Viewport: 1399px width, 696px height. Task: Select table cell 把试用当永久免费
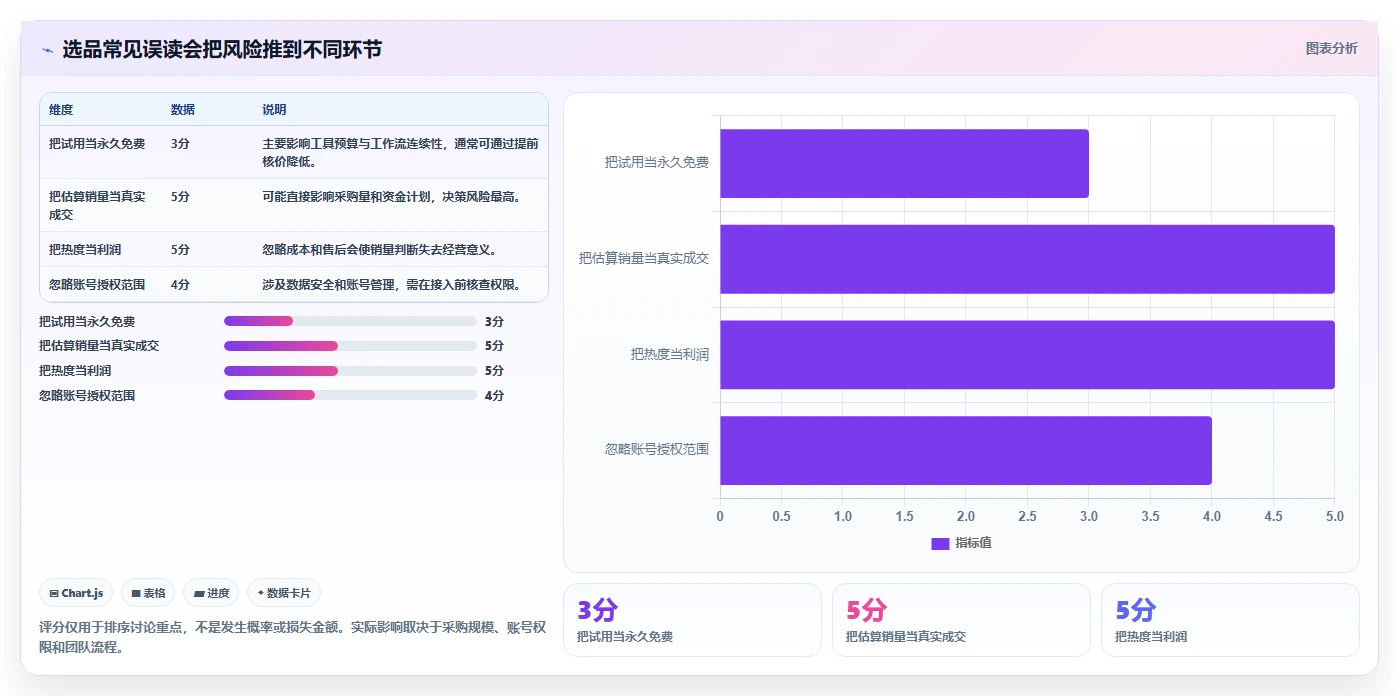97,144
